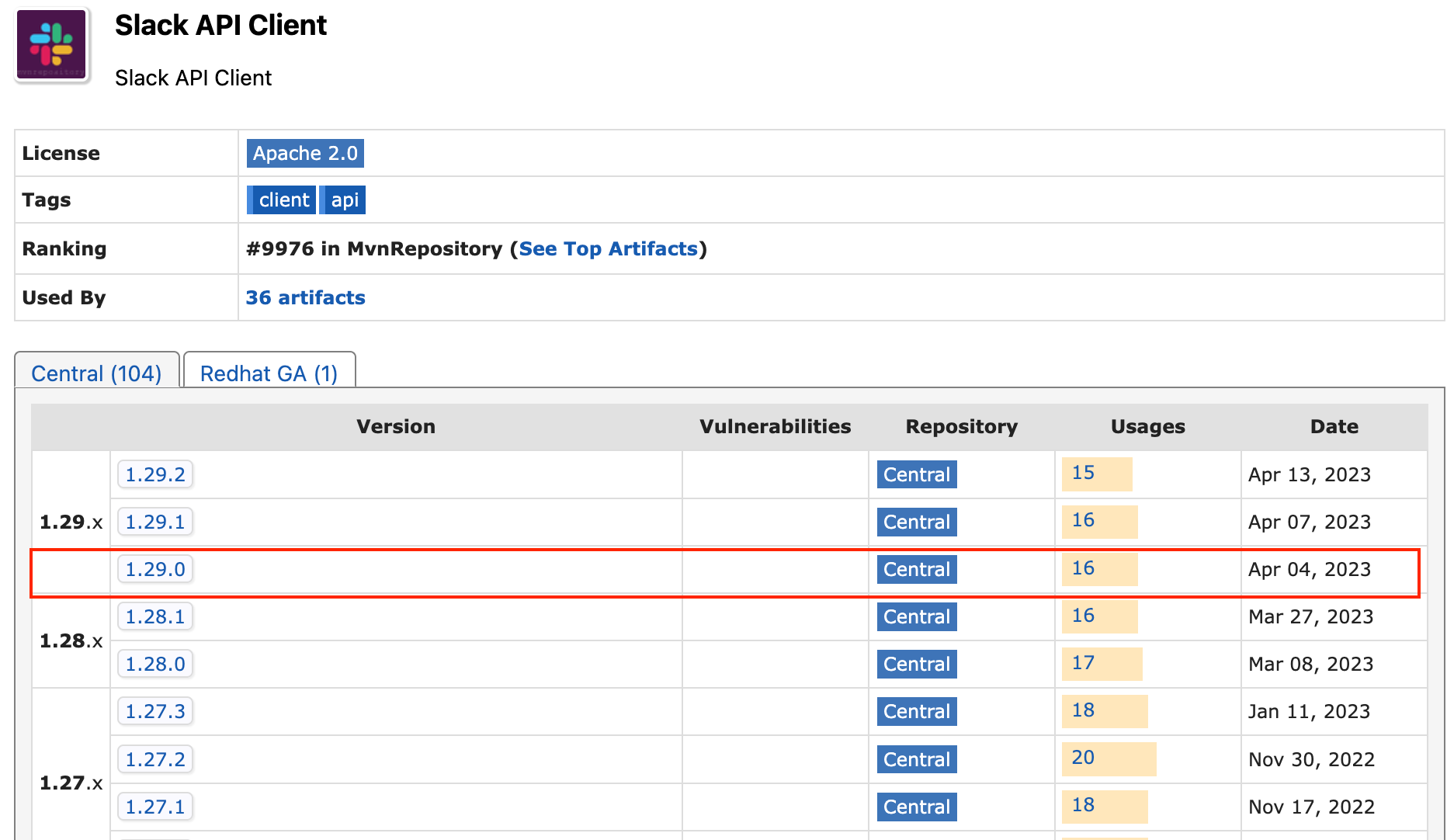Select the date Apr 13, 2023
The image size is (1447, 840).
(1310, 475)
